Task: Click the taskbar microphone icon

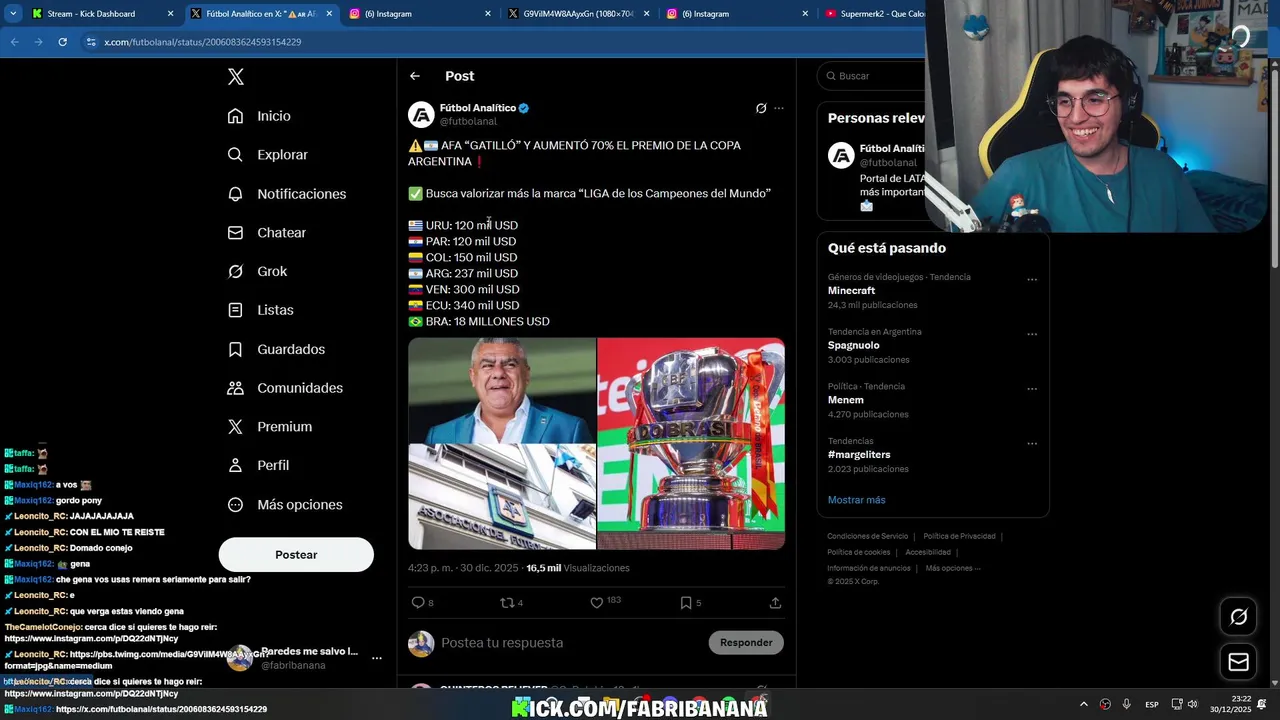Action: click(1127, 704)
